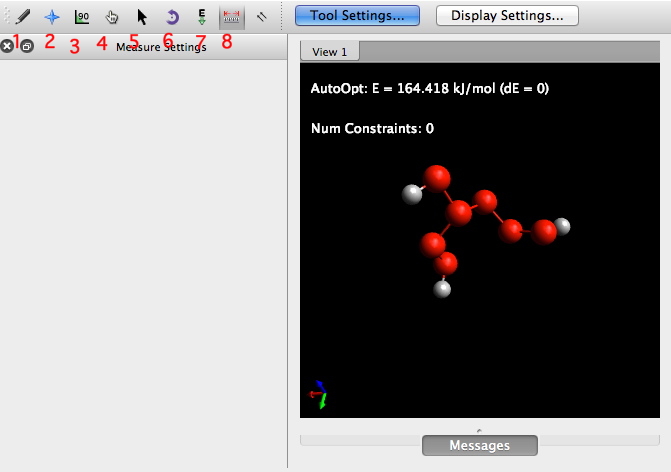Select the Align tool icon

(261, 17)
